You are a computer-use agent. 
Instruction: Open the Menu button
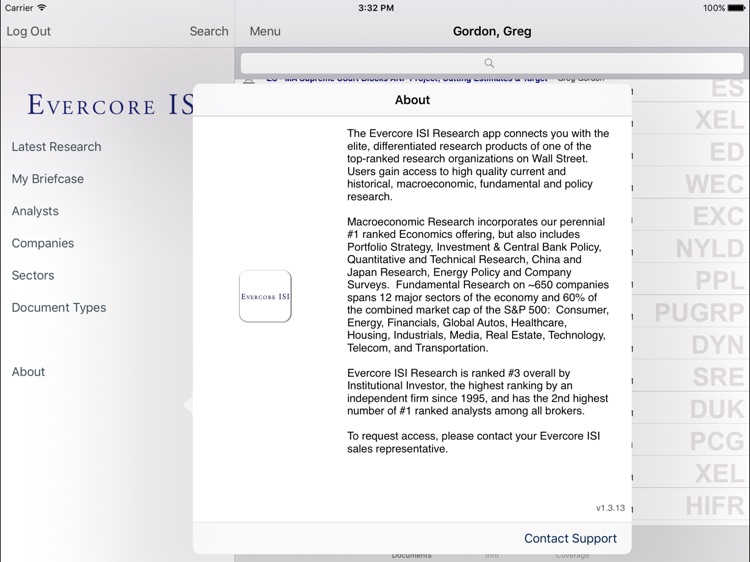[x=265, y=31]
